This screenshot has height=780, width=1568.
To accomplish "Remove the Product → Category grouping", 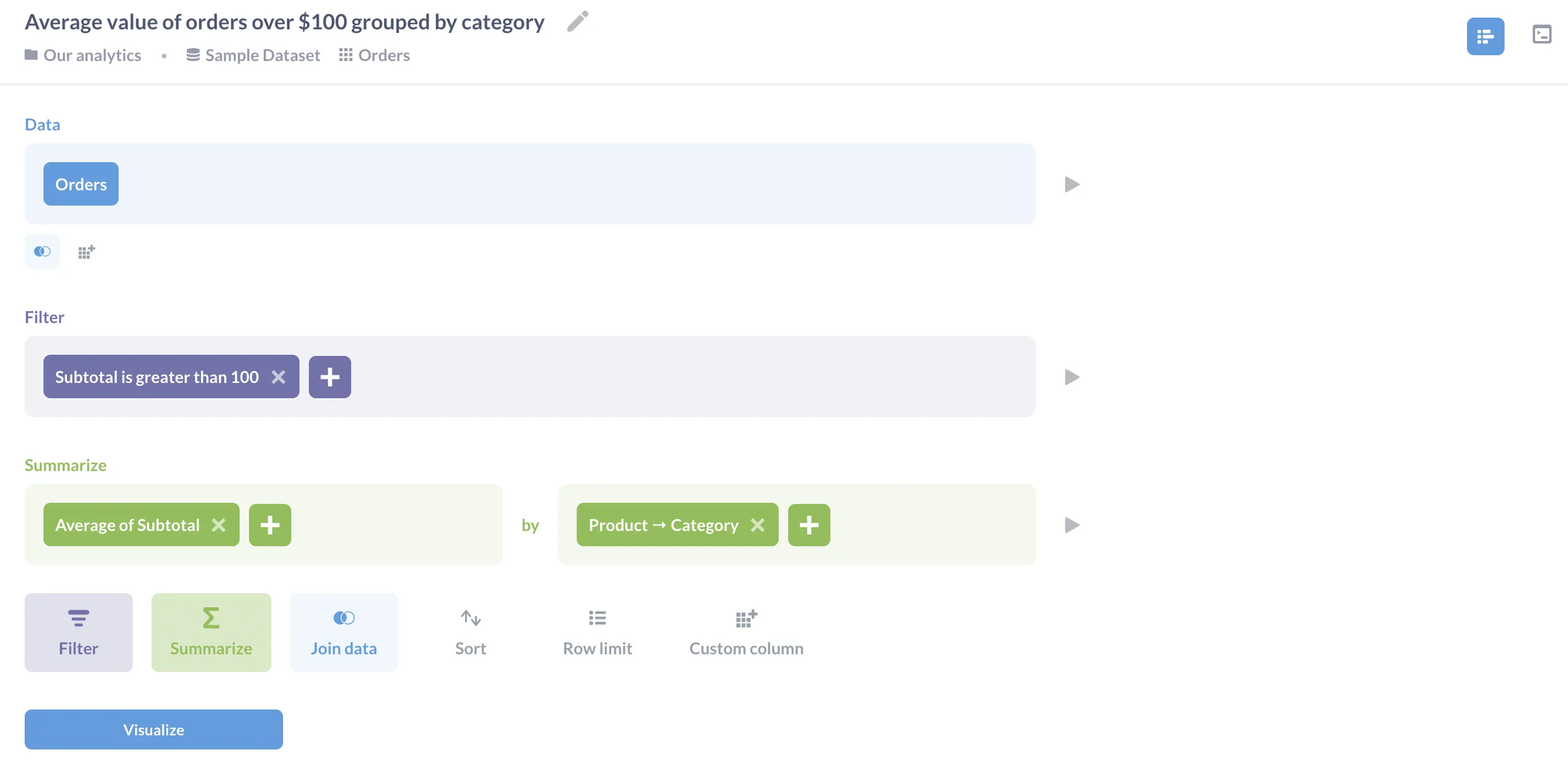I will click(x=757, y=525).
